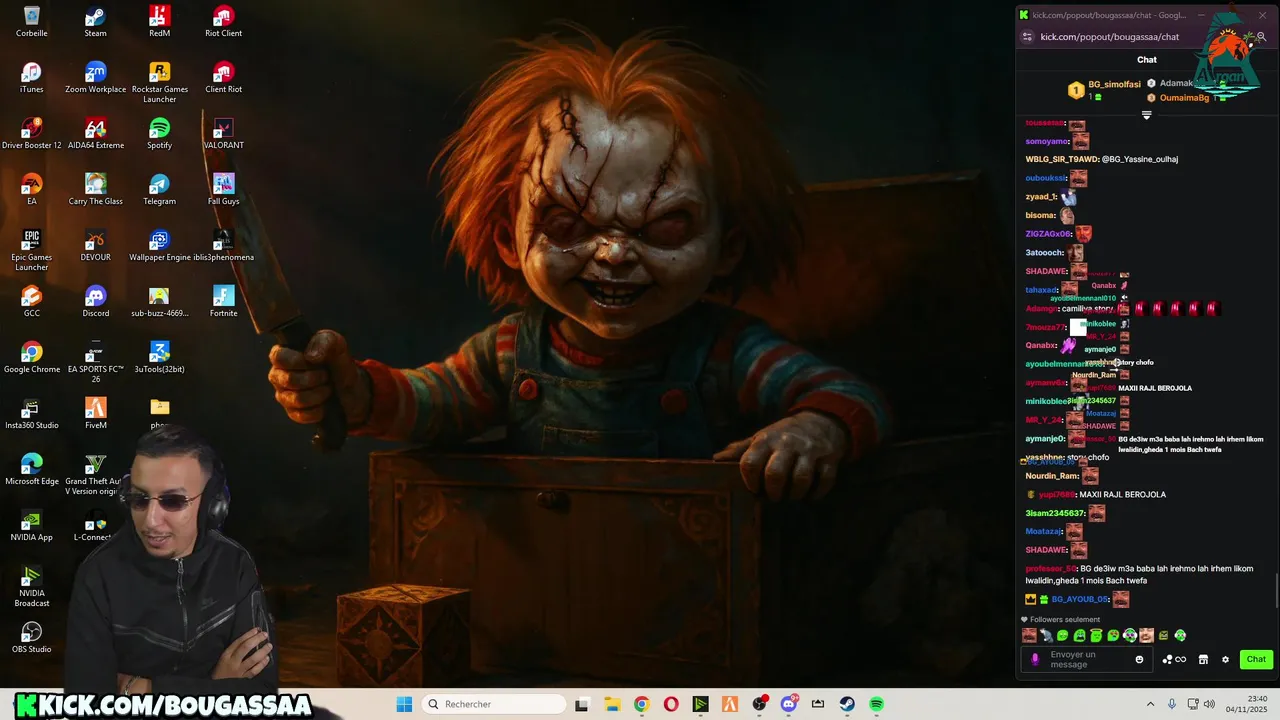Screen dimensions: 1280x720
Task: Open Task View from taskbar
Action: pos(582,704)
